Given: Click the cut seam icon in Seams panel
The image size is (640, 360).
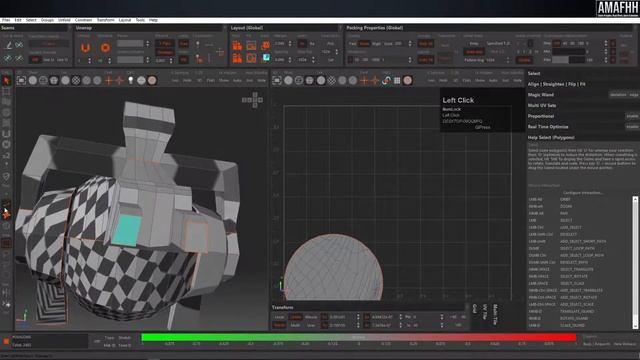Looking at the screenshot, I should tap(8, 46).
